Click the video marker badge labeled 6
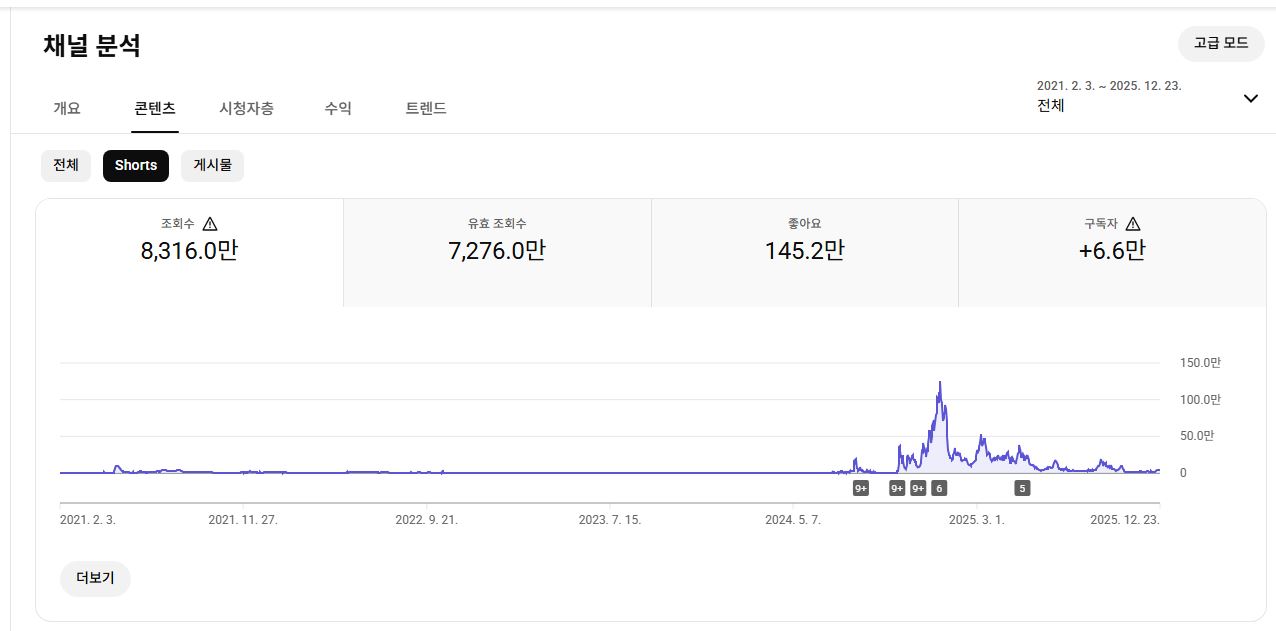This screenshot has height=631, width=1276. coord(939,488)
